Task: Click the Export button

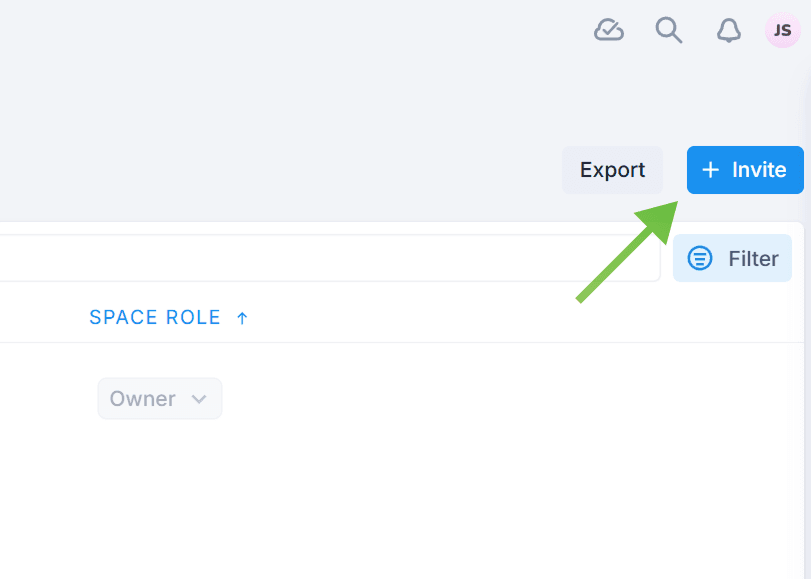Action: (612, 170)
